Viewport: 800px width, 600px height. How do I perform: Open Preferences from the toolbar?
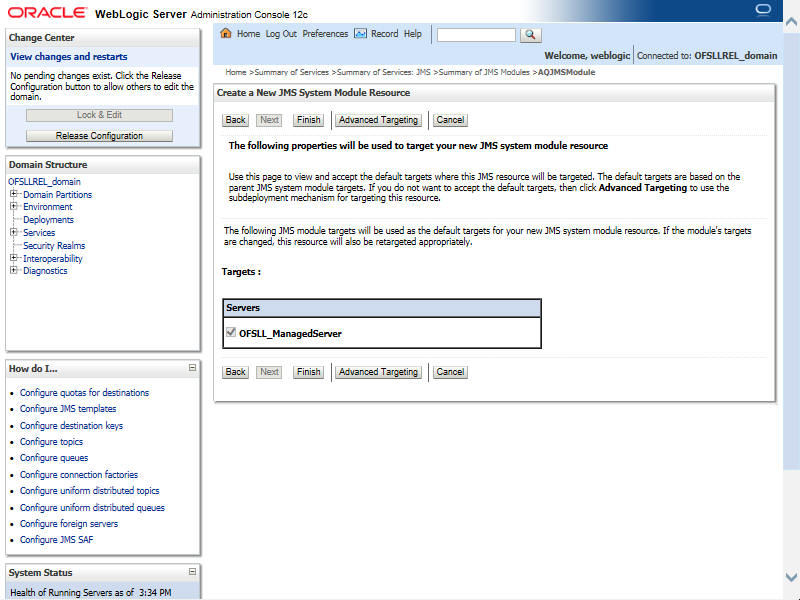(325, 34)
